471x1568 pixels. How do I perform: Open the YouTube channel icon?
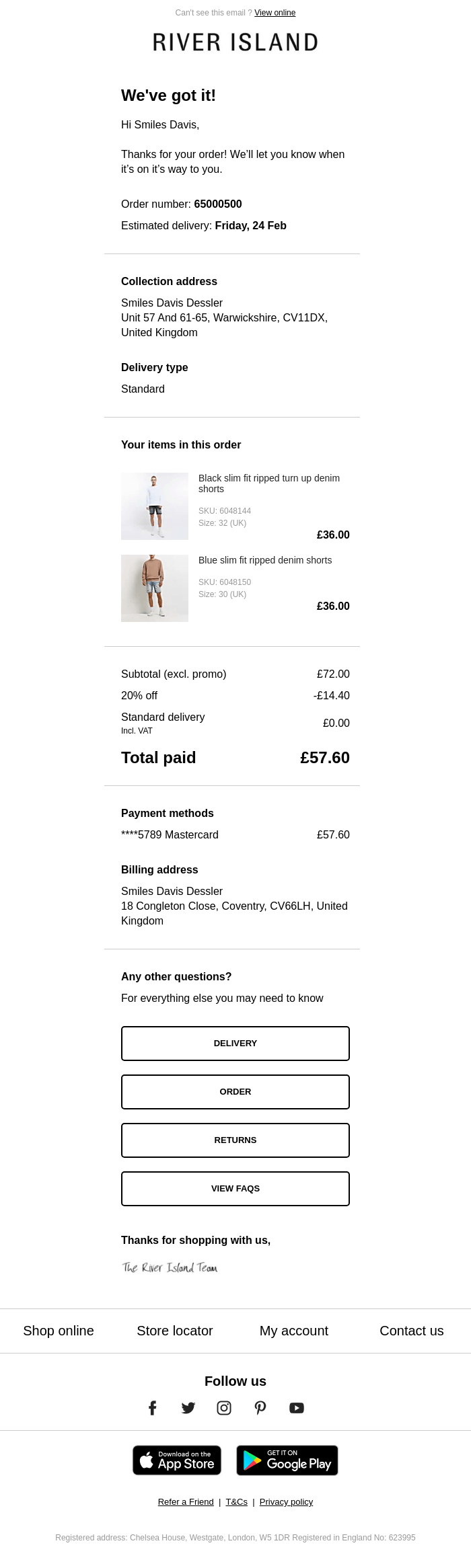pos(296,1407)
